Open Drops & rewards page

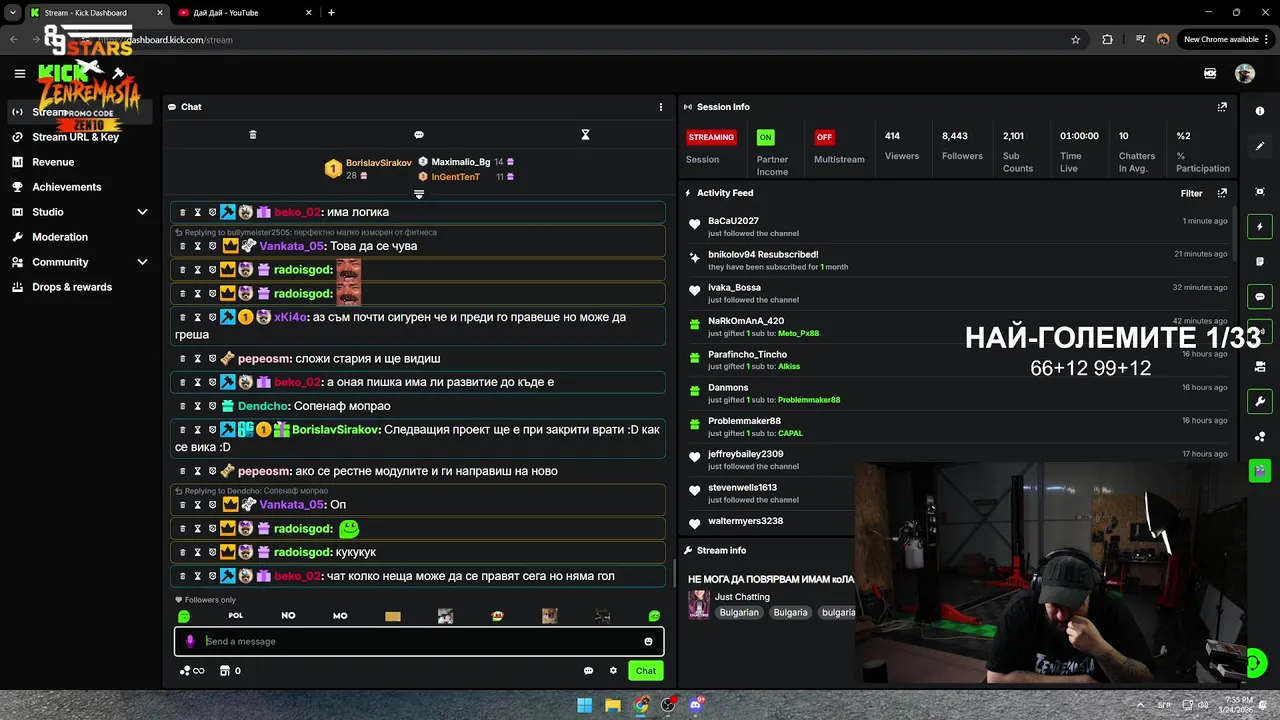[x=72, y=287]
